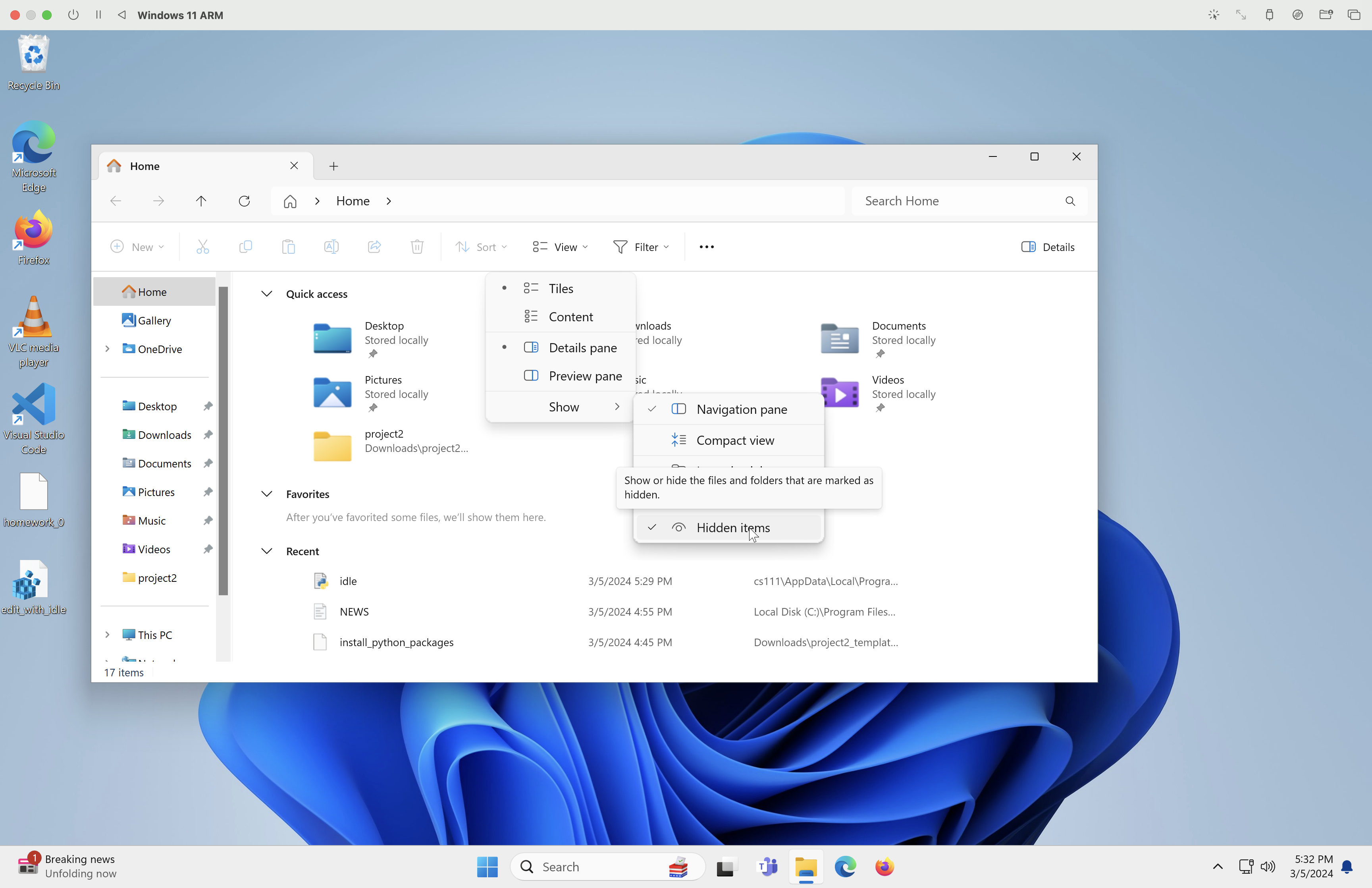
Task: Add a new tab with plus button
Action: pos(333,166)
